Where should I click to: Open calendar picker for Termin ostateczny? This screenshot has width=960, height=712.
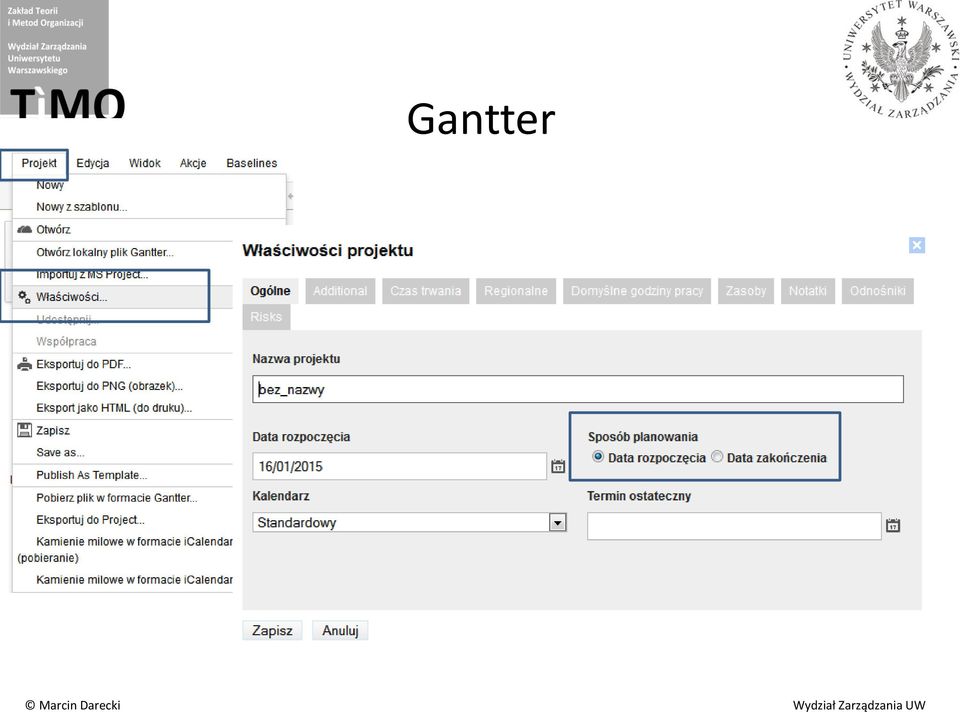pyautogui.click(x=893, y=525)
